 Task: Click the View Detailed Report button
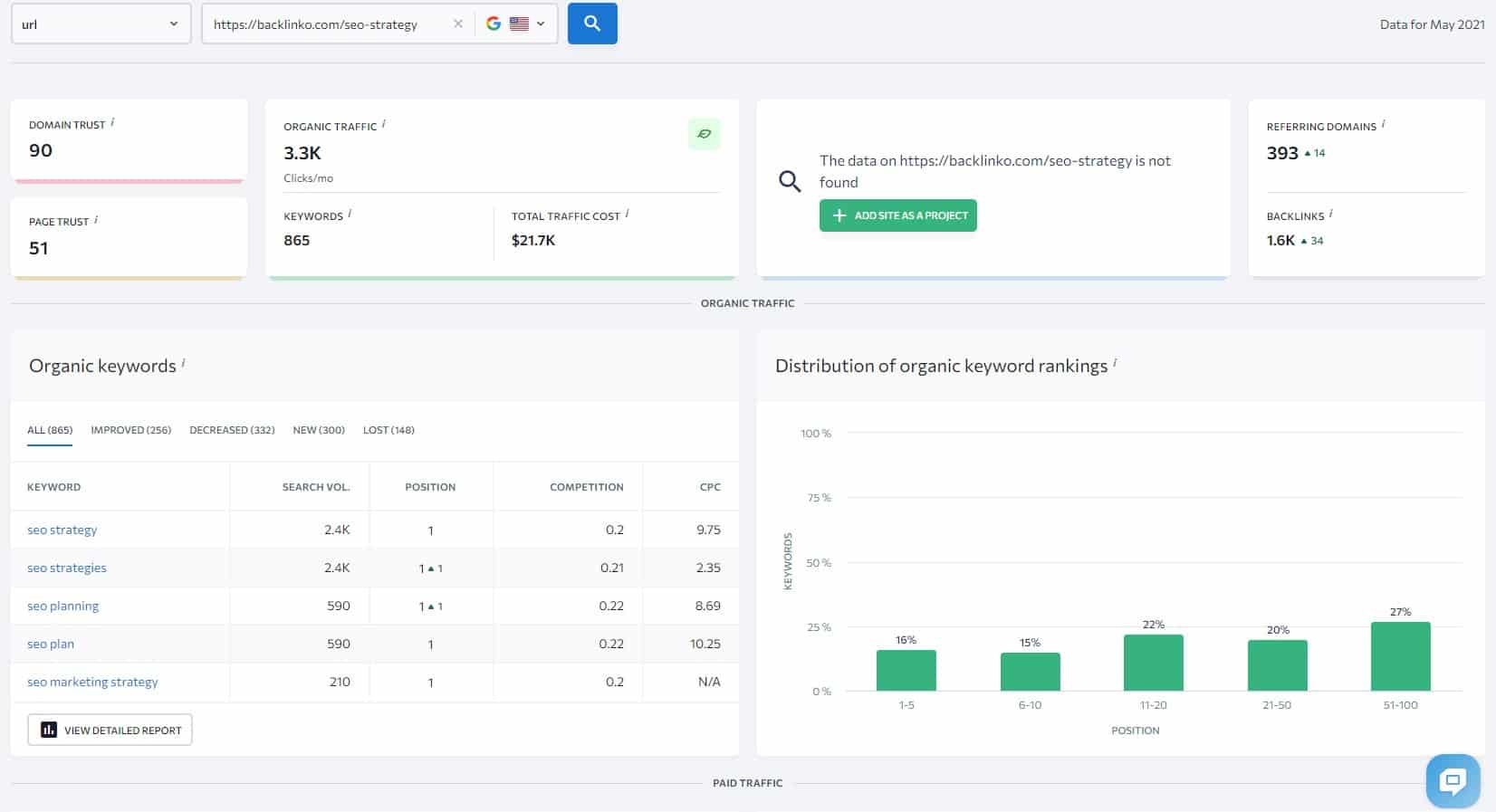(110, 730)
